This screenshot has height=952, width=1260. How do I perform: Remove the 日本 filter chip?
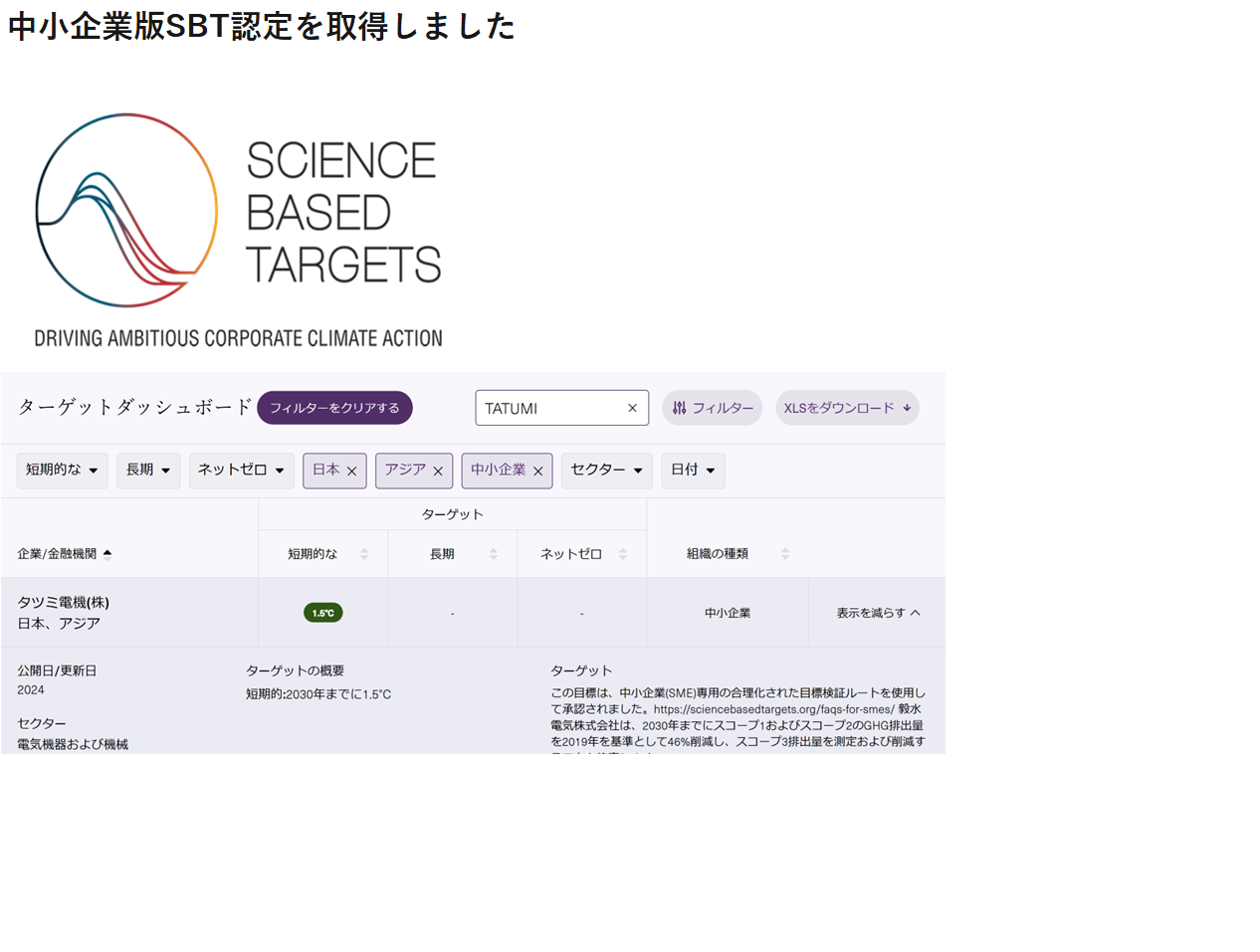point(351,470)
